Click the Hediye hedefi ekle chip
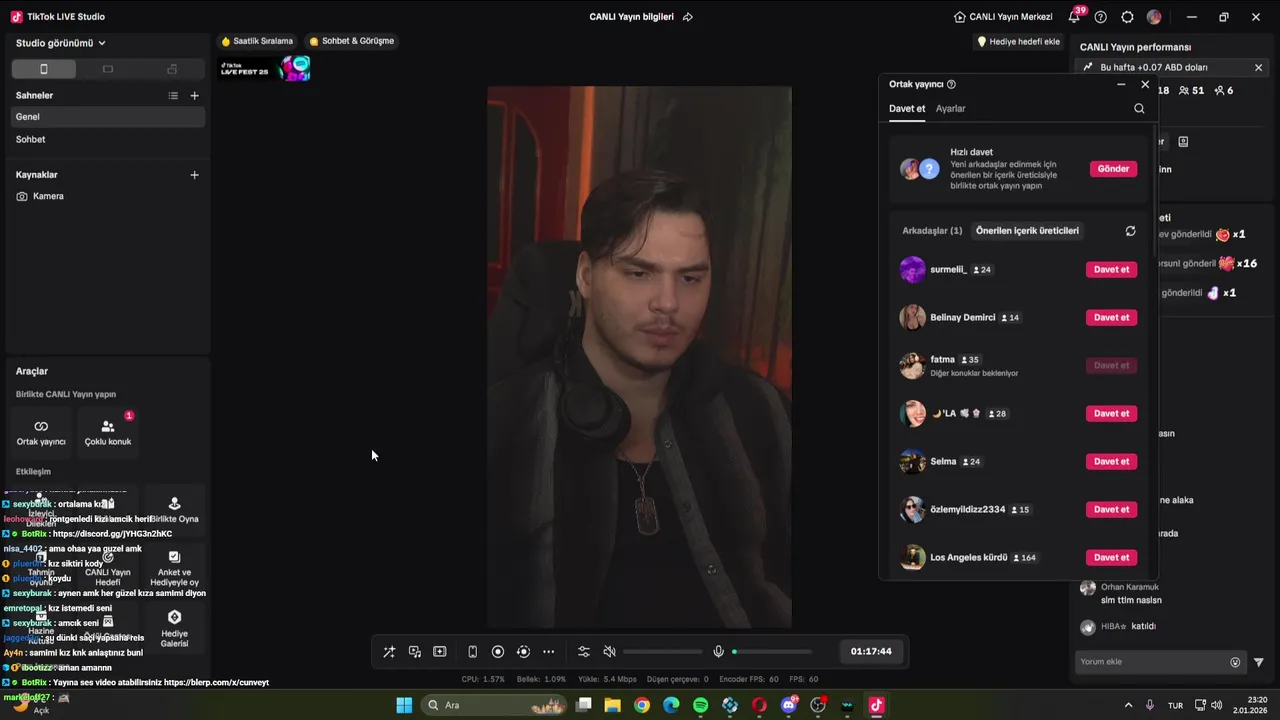The image size is (1280, 720). click(x=1018, y=42)
